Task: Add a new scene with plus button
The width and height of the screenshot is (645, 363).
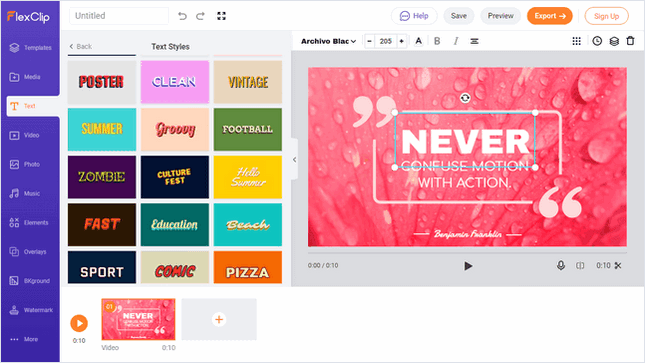Action: pyautogui.click(x=219, y=319)
